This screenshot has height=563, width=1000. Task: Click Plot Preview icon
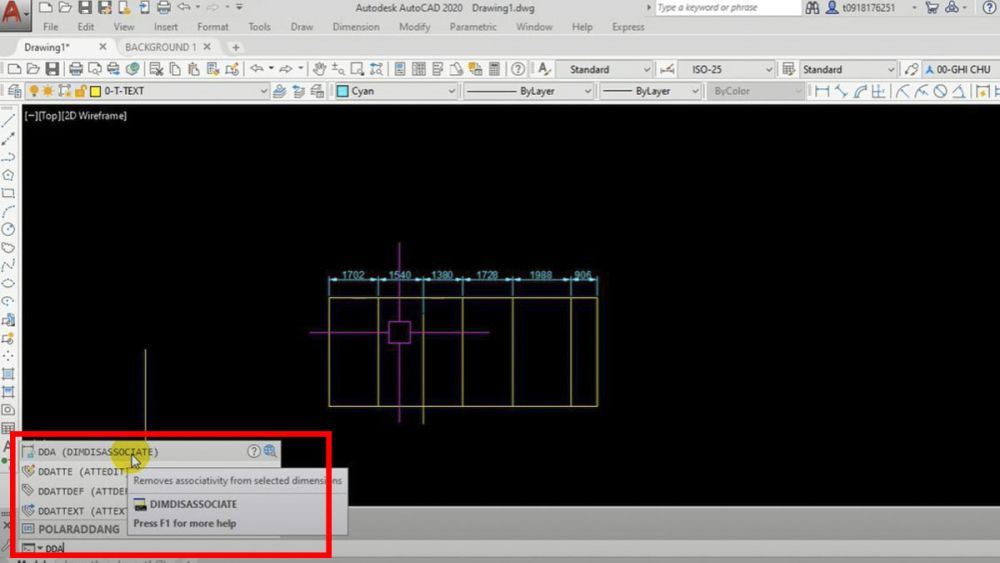94,69
